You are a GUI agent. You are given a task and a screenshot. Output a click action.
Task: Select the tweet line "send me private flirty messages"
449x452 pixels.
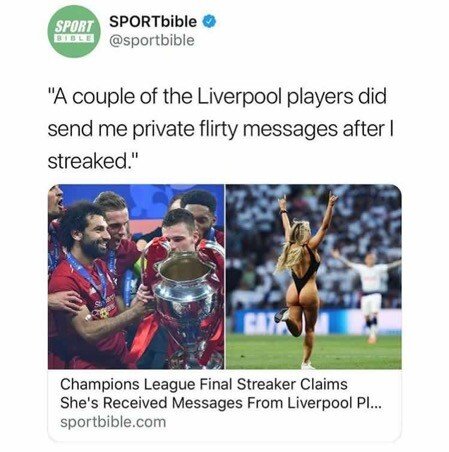coord(221,129)
